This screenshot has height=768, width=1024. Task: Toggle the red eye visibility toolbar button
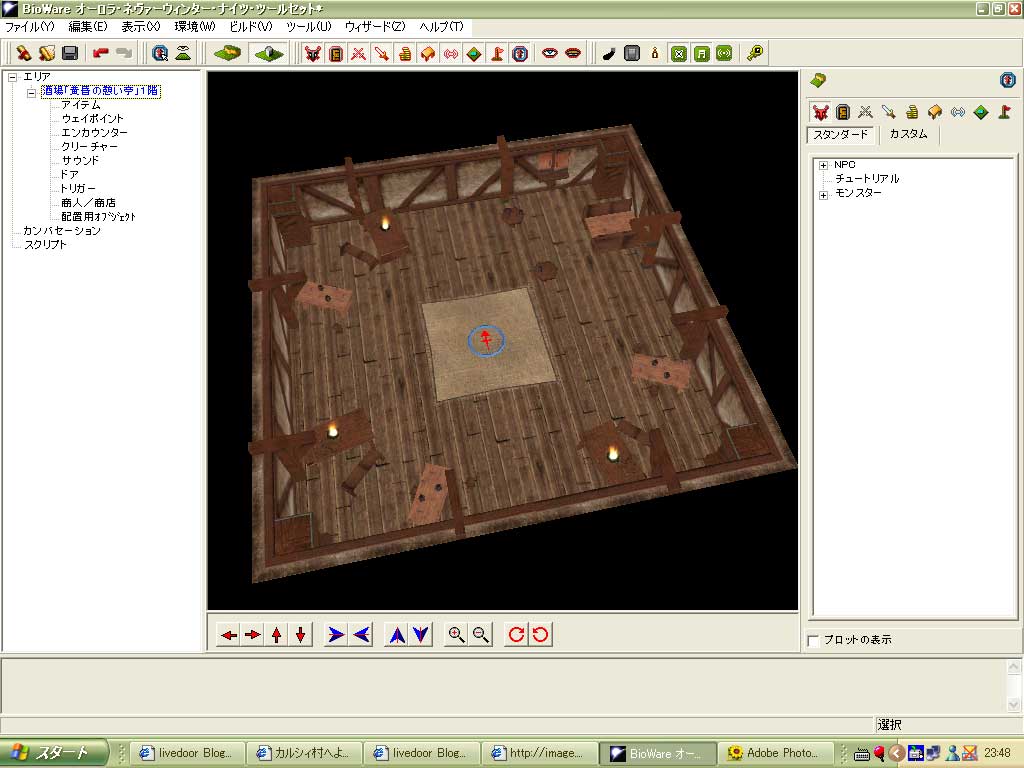pyautogui.click(x=549, y=53)
